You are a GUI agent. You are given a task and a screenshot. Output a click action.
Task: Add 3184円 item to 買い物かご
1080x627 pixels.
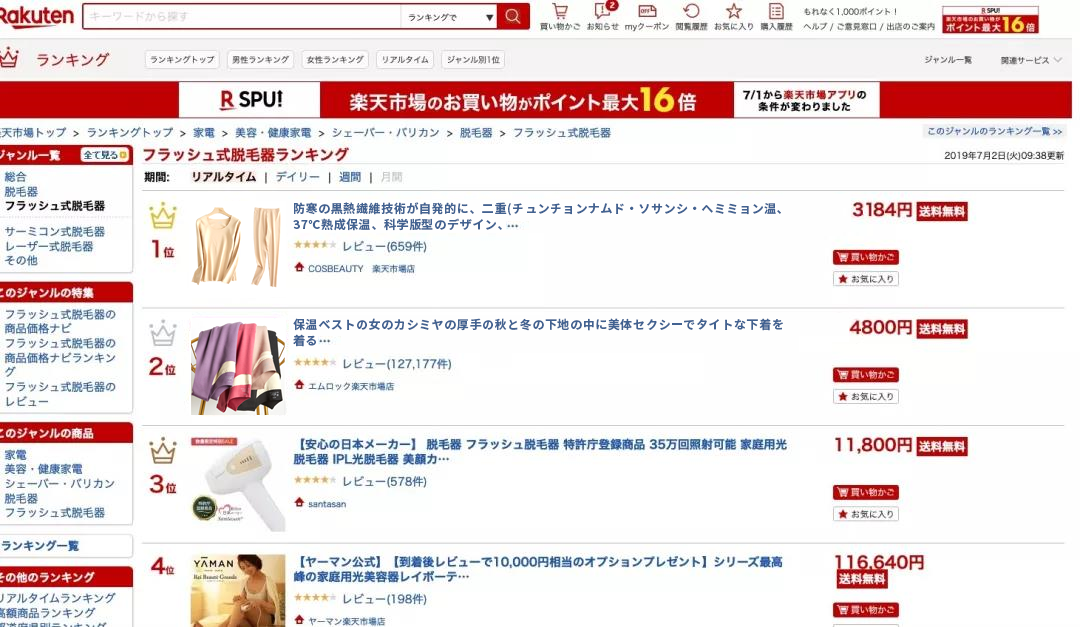(866, 257)
